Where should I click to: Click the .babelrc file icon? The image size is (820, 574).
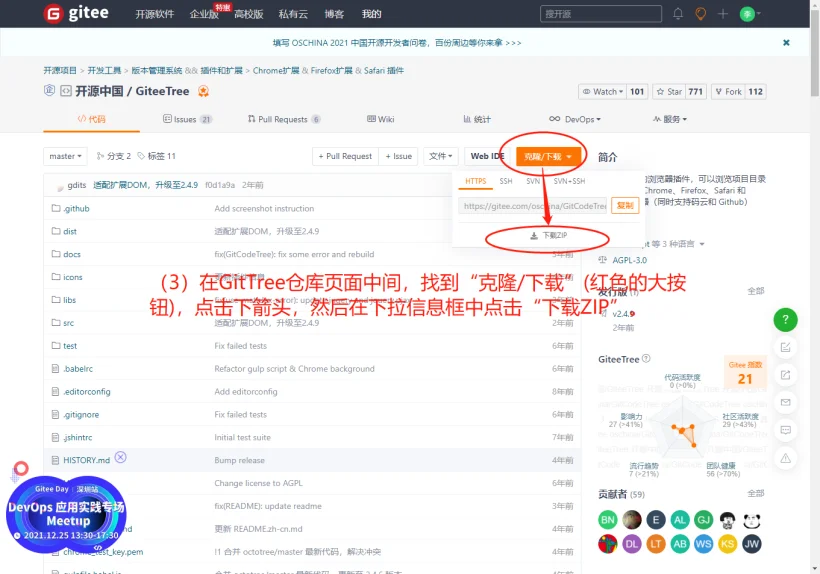55,369
